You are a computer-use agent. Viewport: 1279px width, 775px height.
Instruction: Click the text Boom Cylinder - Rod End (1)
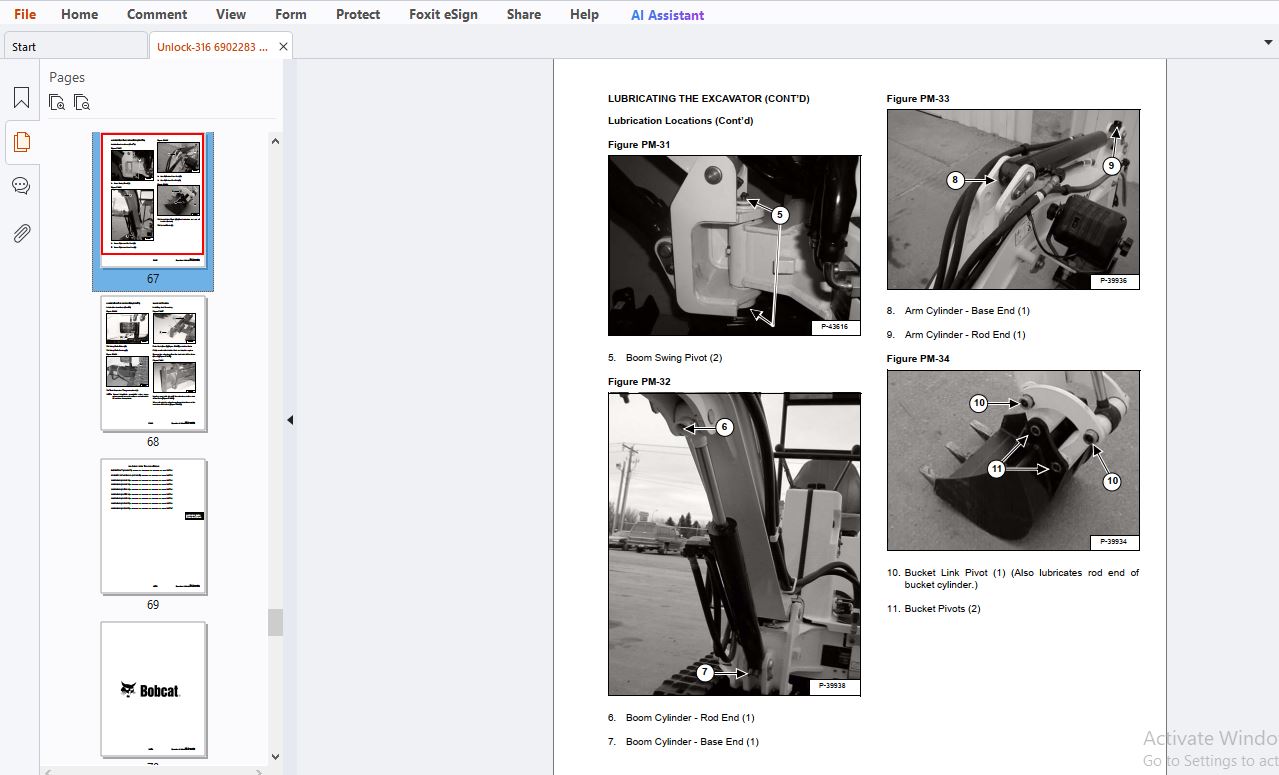(690, 718)
